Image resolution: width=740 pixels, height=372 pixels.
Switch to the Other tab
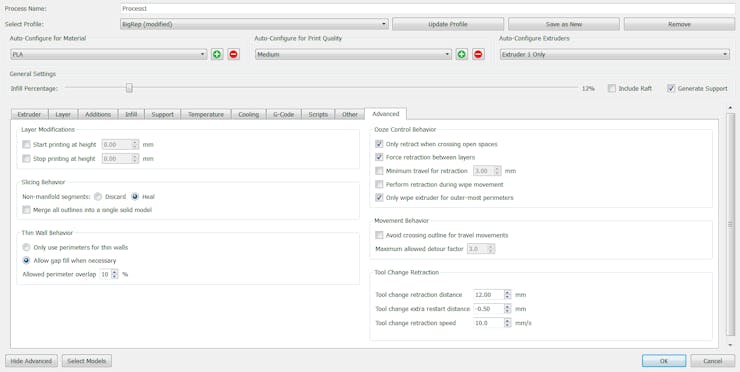point(350,114)
